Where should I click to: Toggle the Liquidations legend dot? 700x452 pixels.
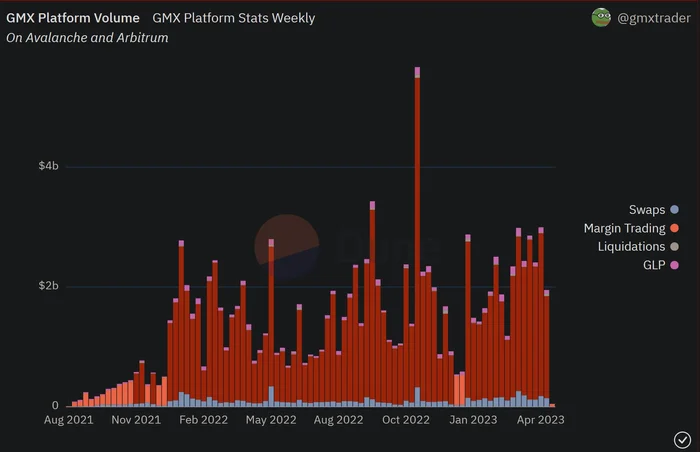click(x=675, y=247)
